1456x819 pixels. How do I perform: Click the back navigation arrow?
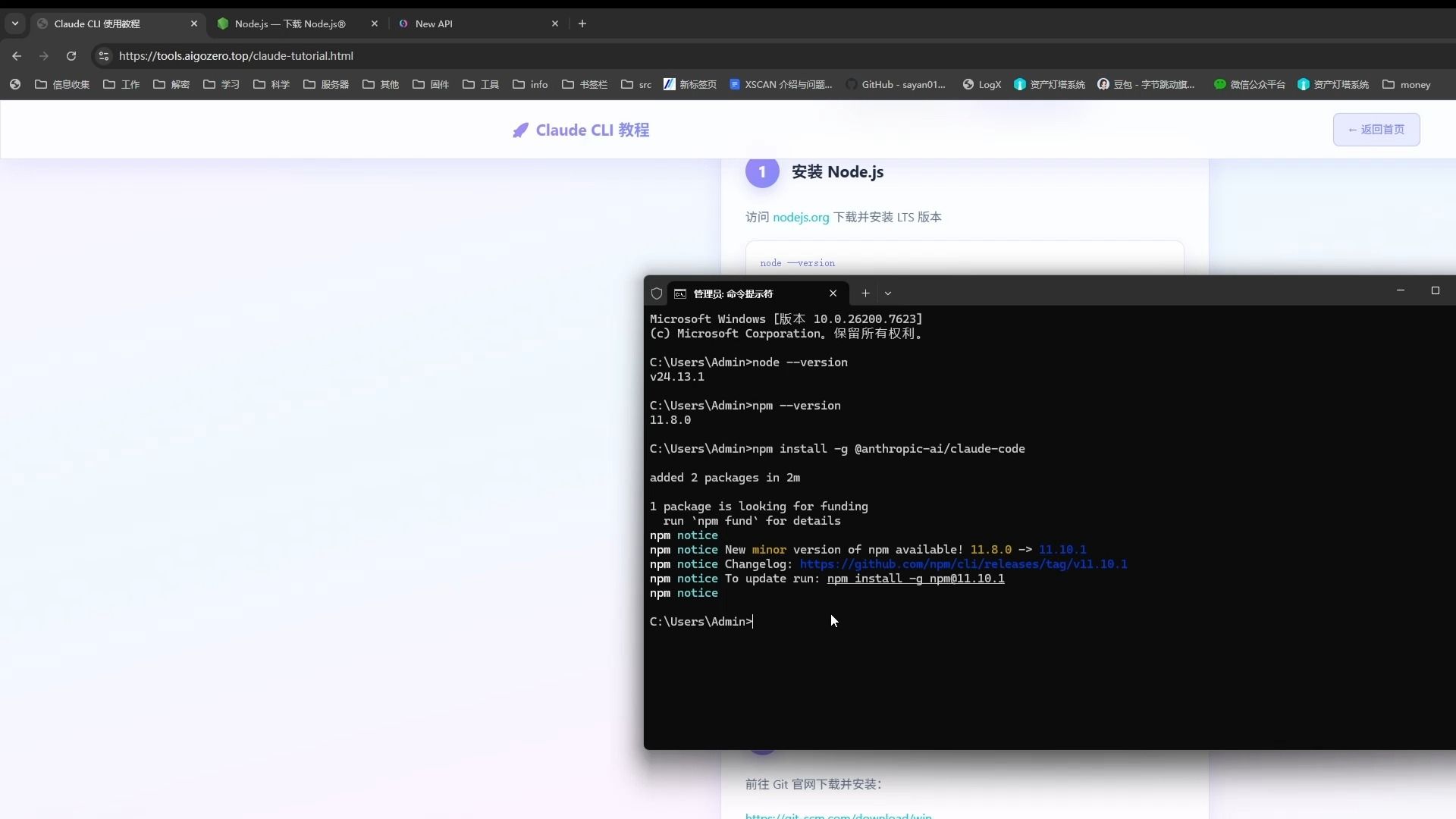tap(17, 56)
